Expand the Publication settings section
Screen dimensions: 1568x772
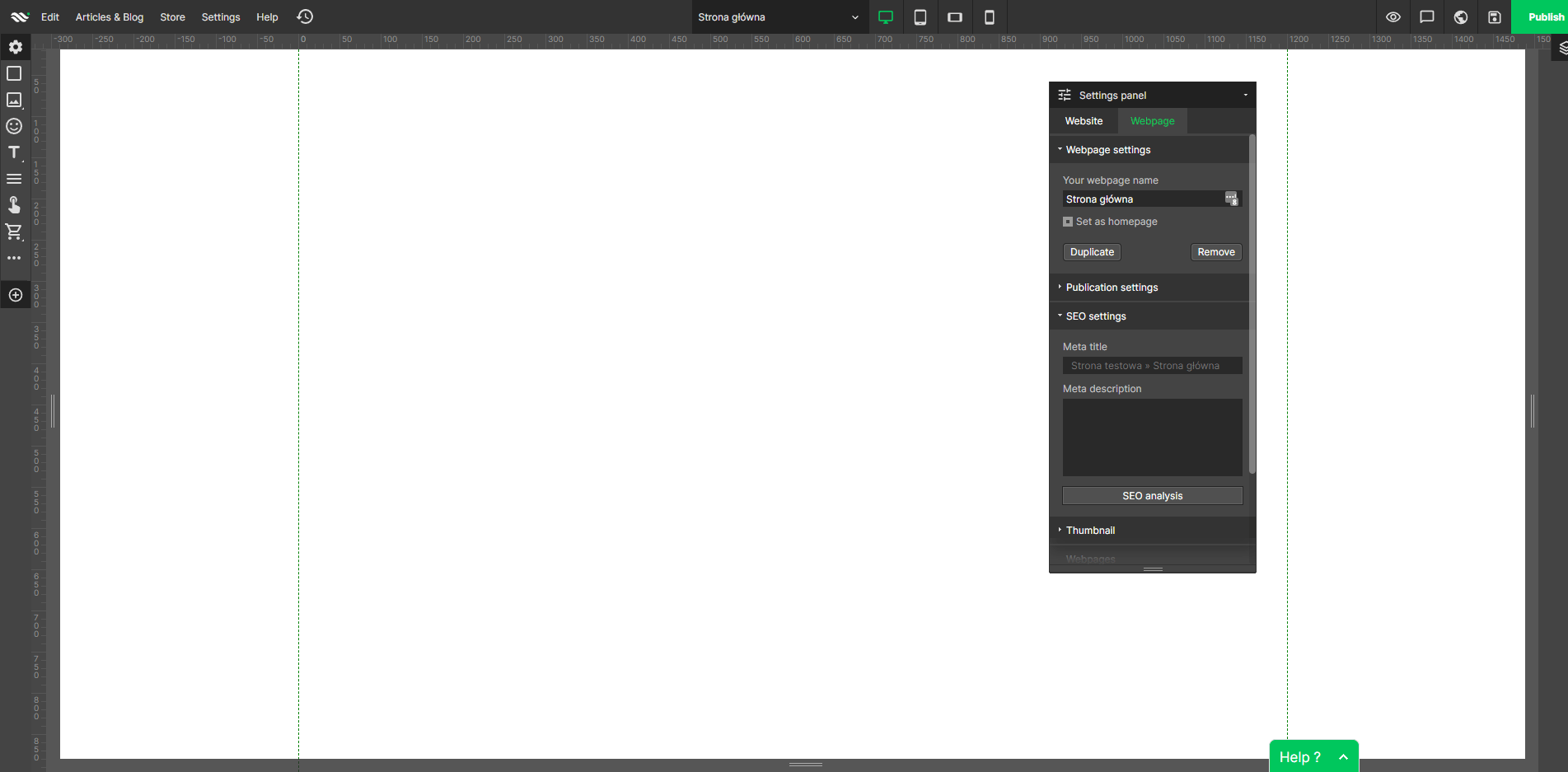pyautogui.click(x=1112, y=287)
